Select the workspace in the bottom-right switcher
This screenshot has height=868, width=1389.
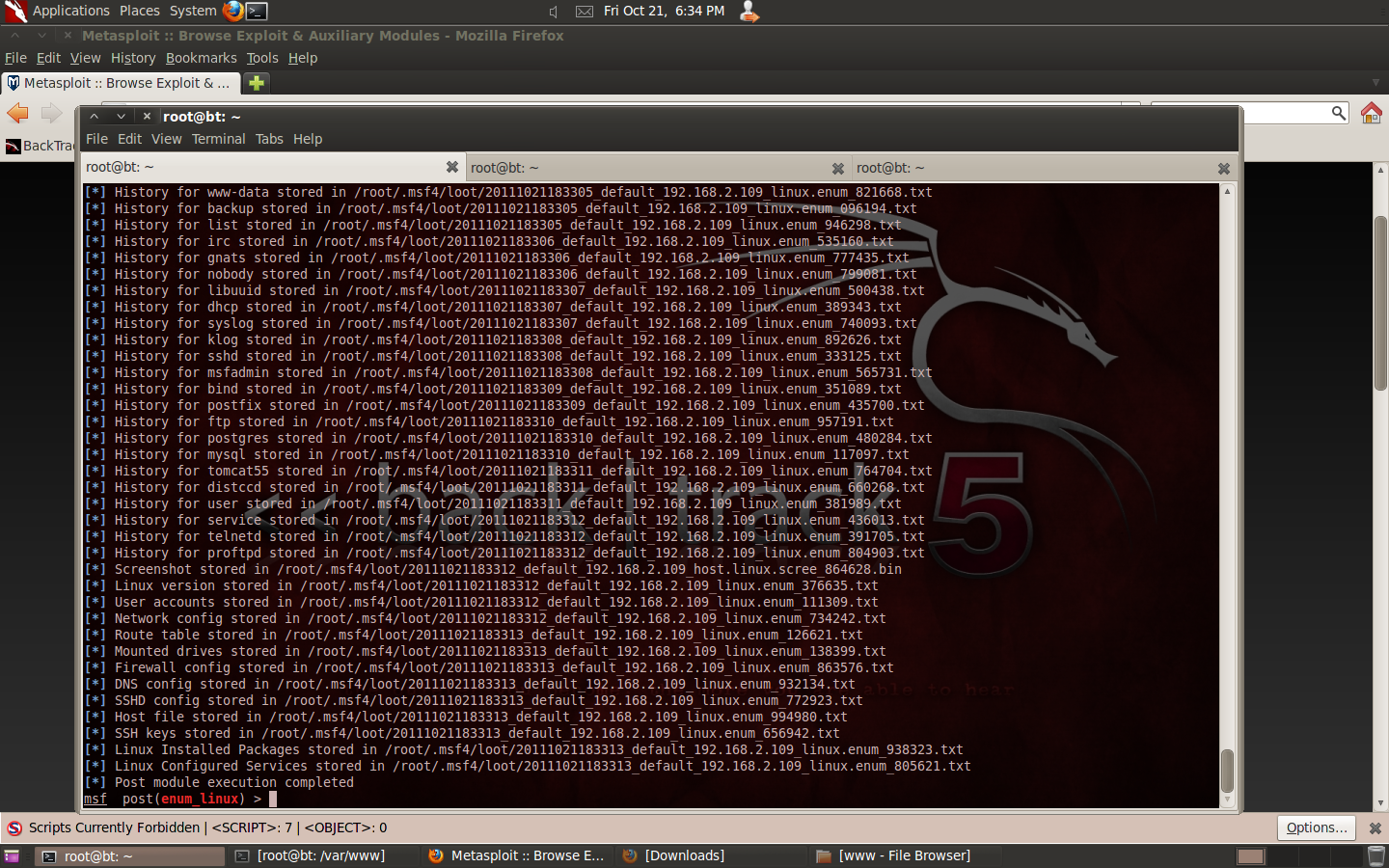pyautogui.click(x=1250, y=855)
